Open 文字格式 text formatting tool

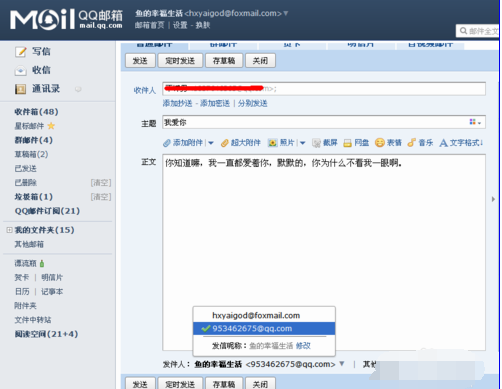461,143
